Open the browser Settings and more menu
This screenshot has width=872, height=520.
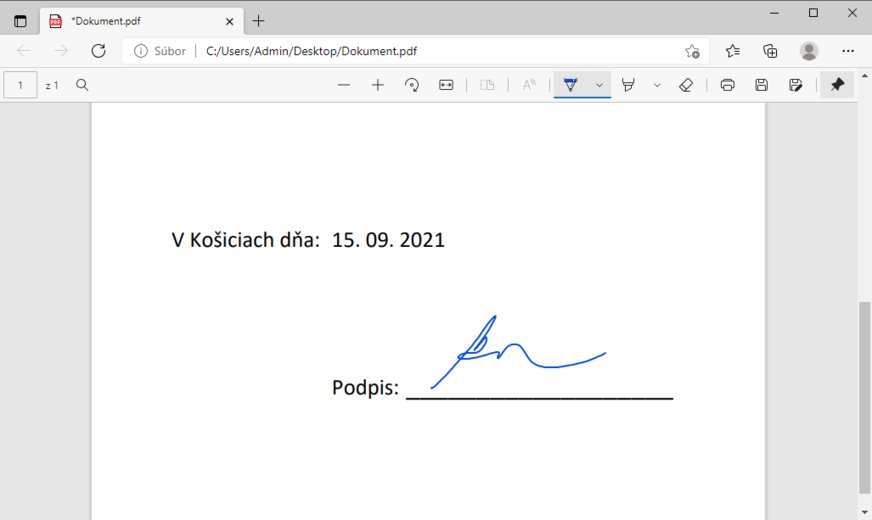point(848,51)
